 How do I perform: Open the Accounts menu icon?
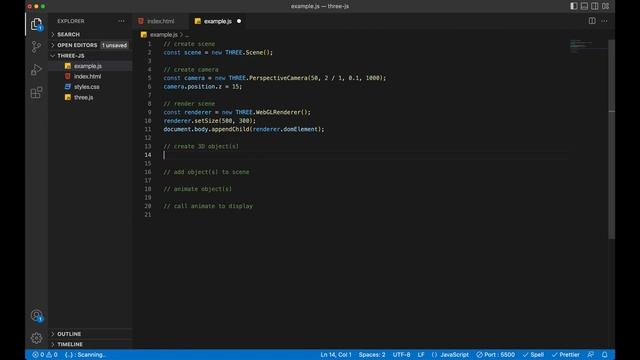click(x=36, y=316)
